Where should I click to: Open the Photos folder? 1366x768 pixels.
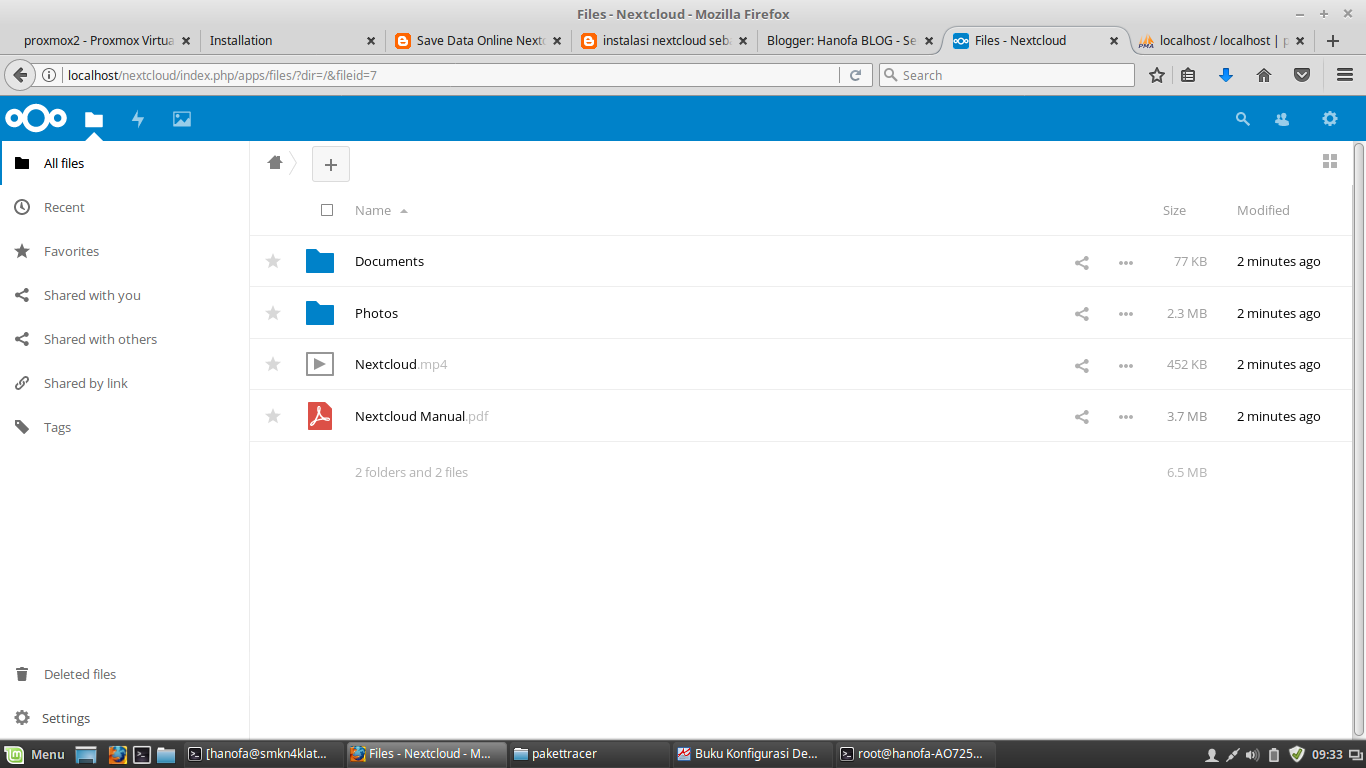pyautogui.click(x=376, y=313)
